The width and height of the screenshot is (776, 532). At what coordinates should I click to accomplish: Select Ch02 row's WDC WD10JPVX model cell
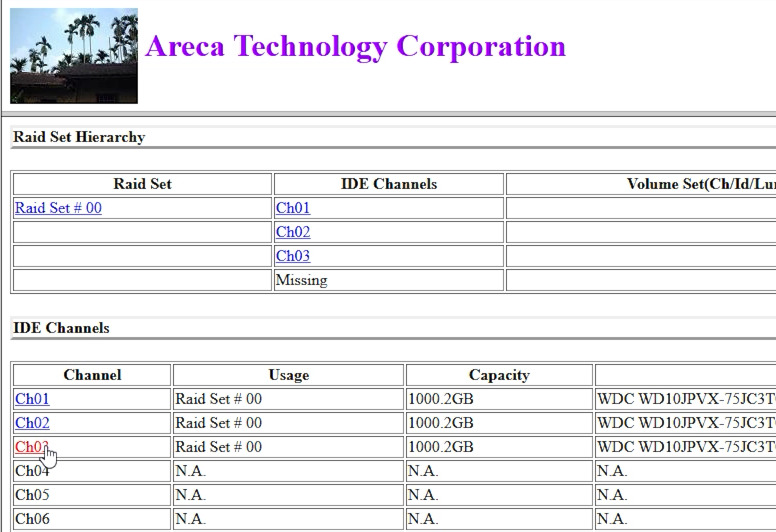pyautogui.click(x=685, y=423)
